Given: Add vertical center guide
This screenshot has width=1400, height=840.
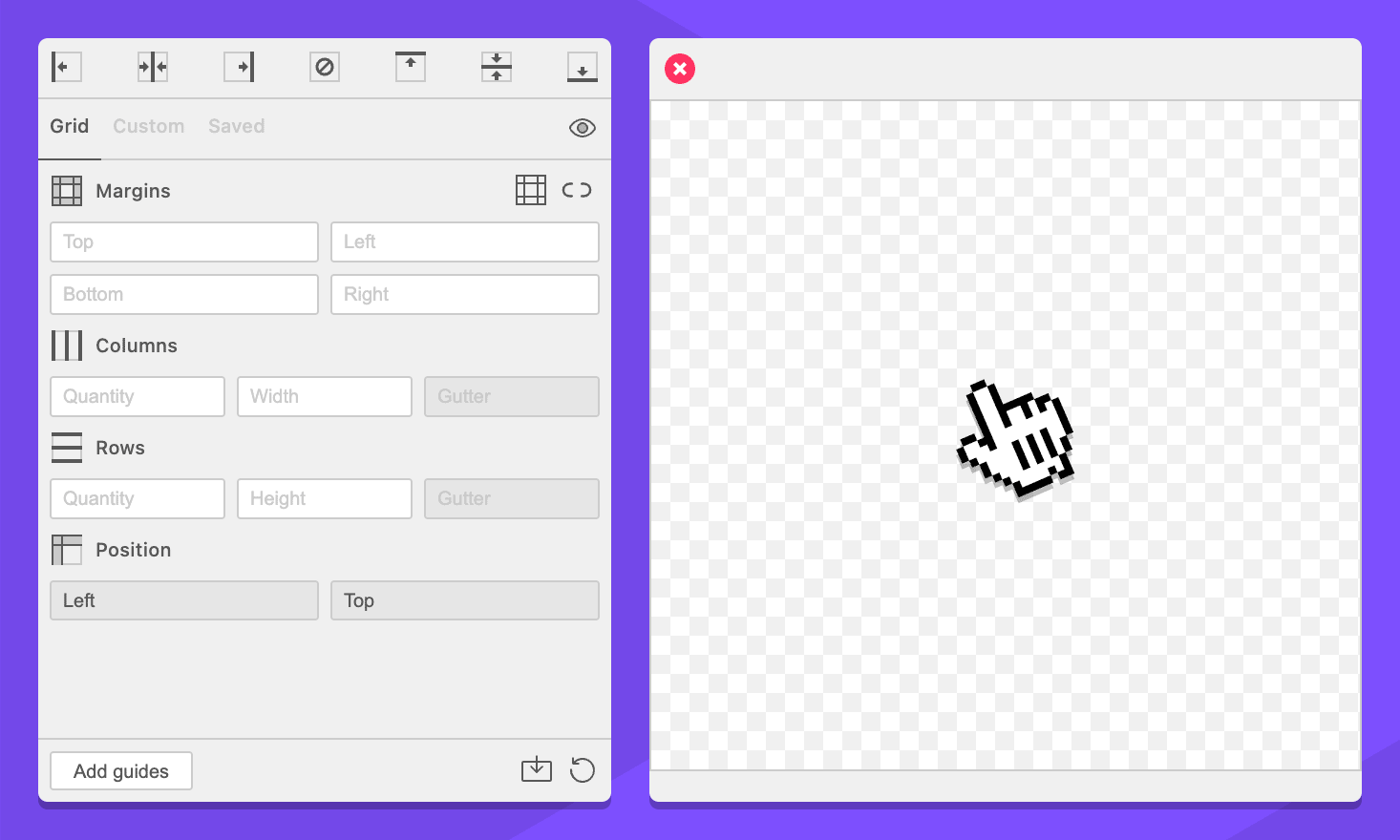Looking at the screenshot, I should click(x=153, y=67).
